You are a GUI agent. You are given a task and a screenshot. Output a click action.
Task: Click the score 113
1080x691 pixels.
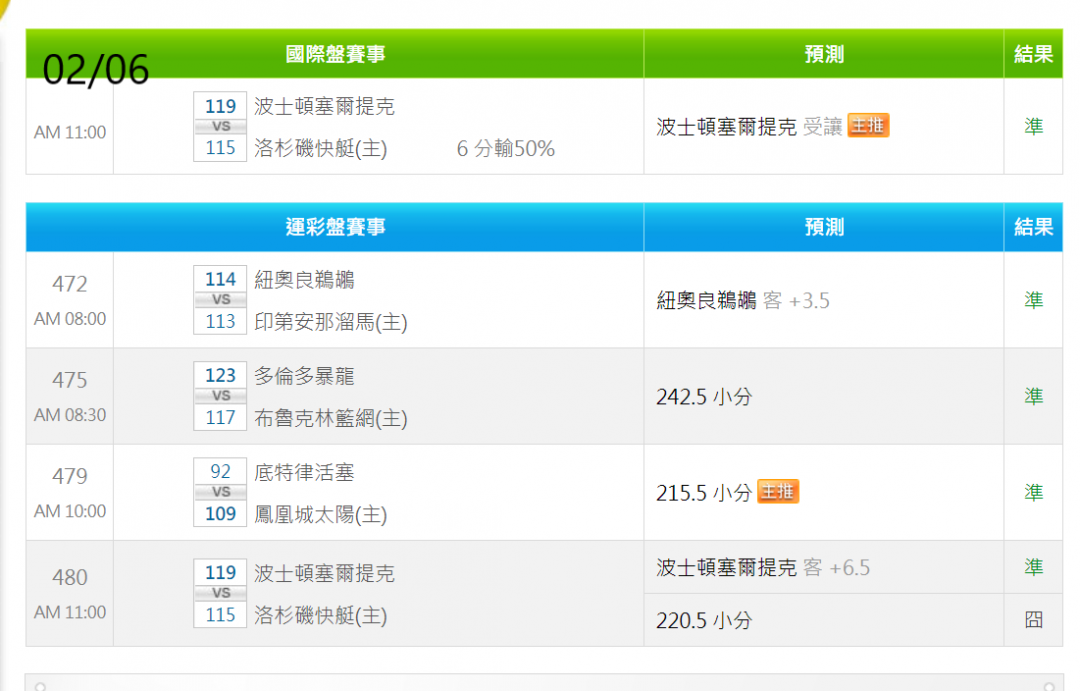coord(220,321)
